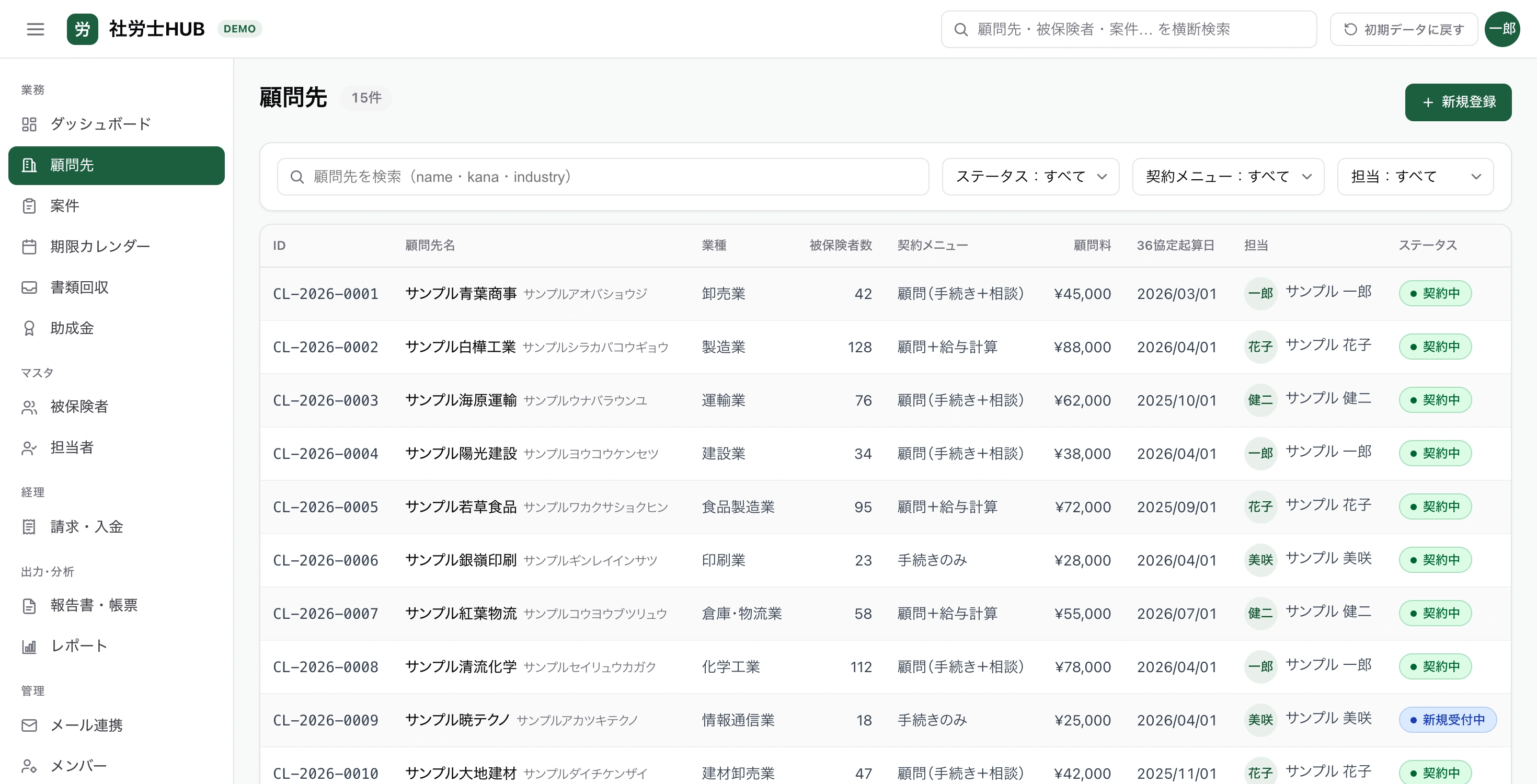Open client サンプル海原運輸
Viewport: 1537px width, 784px height.
(461, 400)
